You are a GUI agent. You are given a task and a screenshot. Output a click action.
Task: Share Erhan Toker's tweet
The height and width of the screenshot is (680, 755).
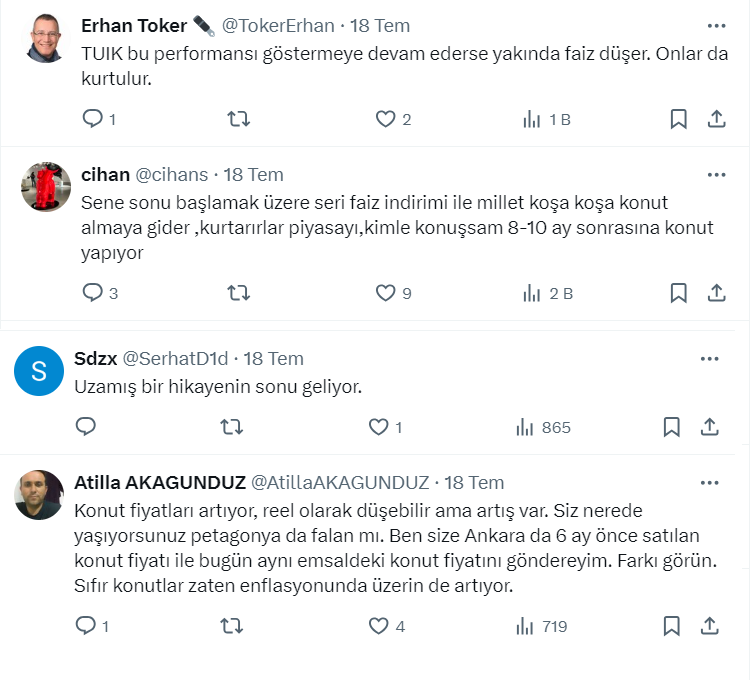coord(716,119)
